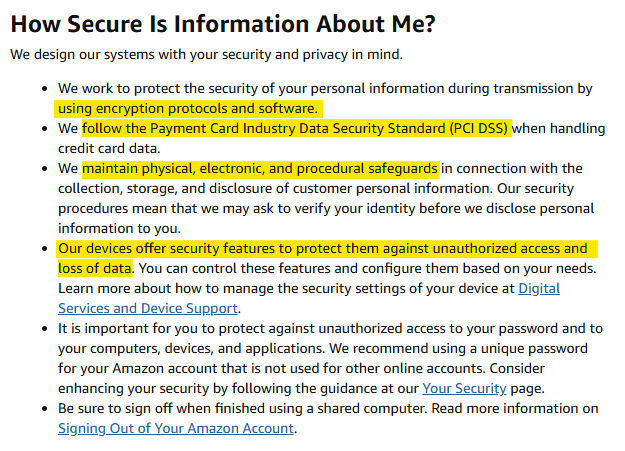Click the "How Secure Is Information About Me?" heading
The height and width of the screenshot is (451, 625).
point(229,22)
